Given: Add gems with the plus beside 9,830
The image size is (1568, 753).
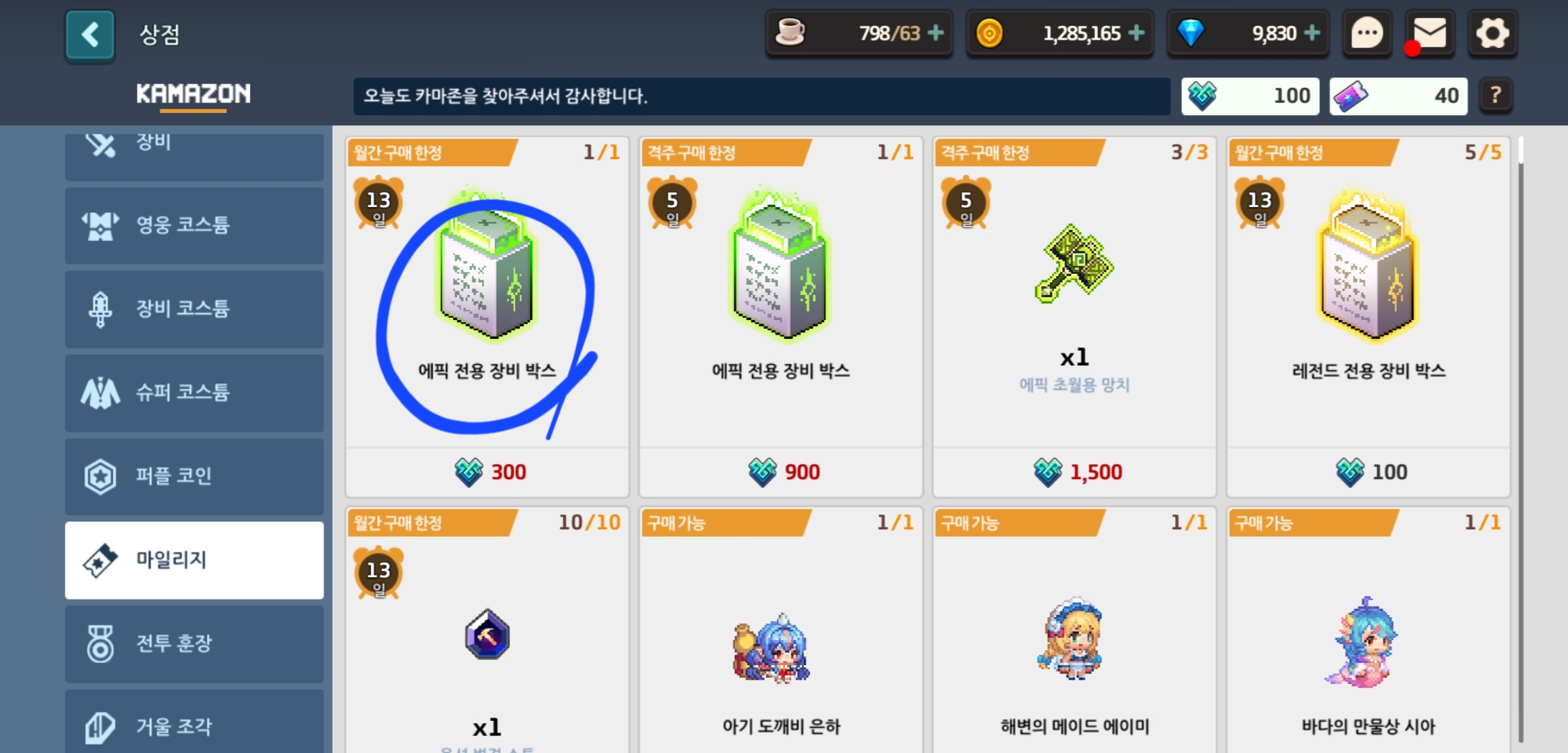Looking at the screenshot, I should click(x=1311, y=33).
